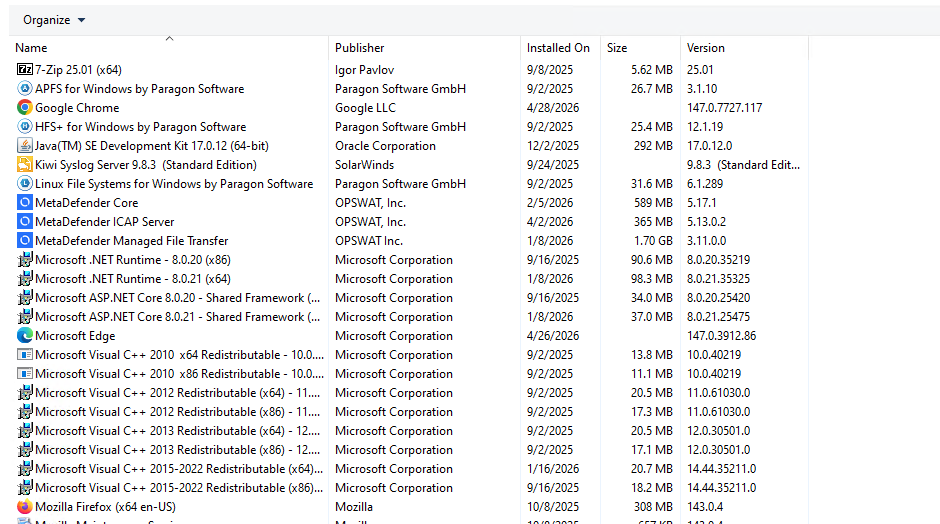Click the 292 MB size value
The image size is (940, 524).
tap(653, 146)
